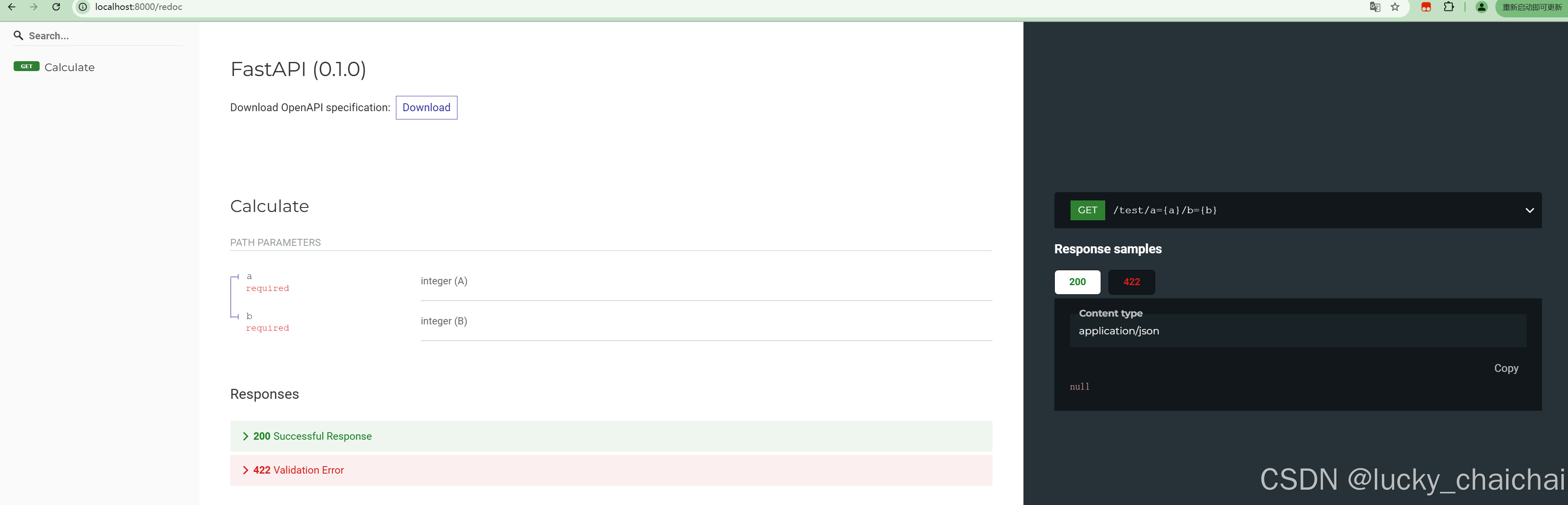
Task: Reload the page with refresh icon
Action: (56, 7)
